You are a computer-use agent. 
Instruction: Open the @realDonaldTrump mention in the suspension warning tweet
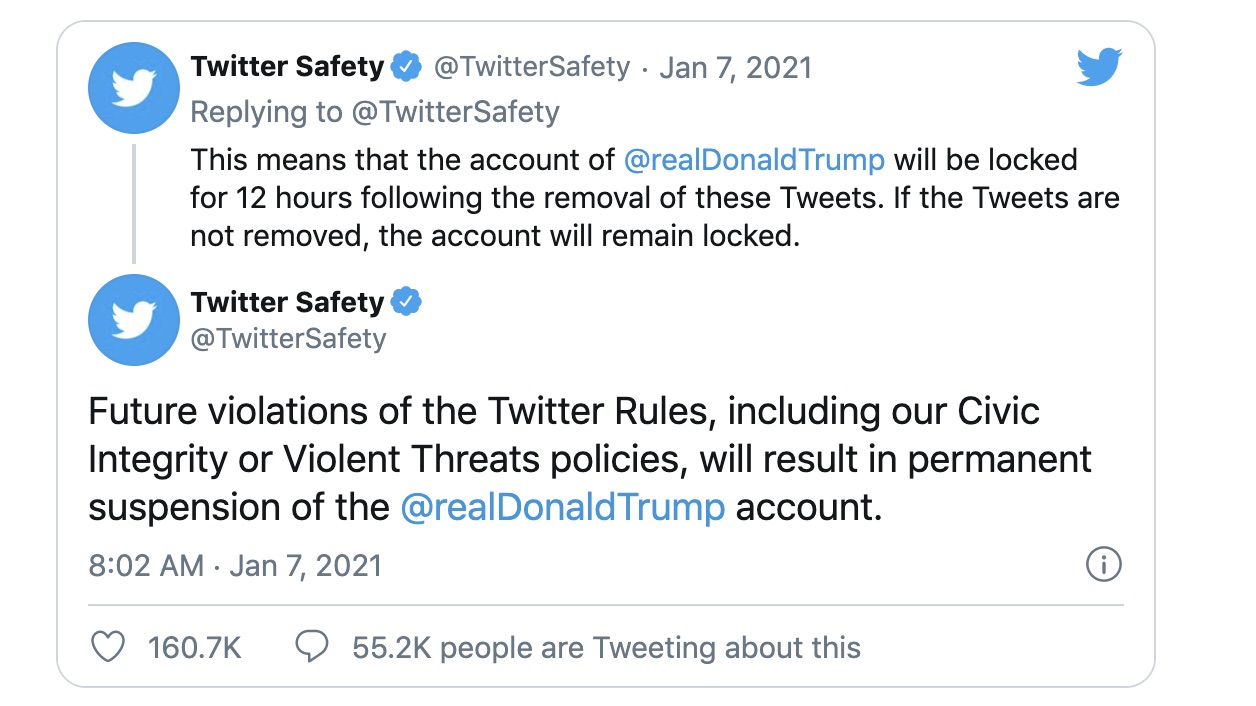pyautogui.click(x=562, y=507)
